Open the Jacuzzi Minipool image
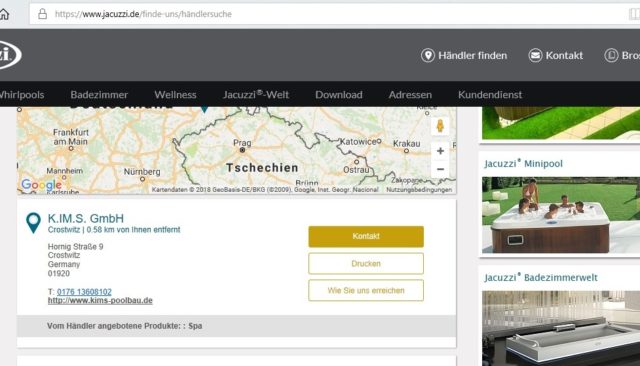 561,215
